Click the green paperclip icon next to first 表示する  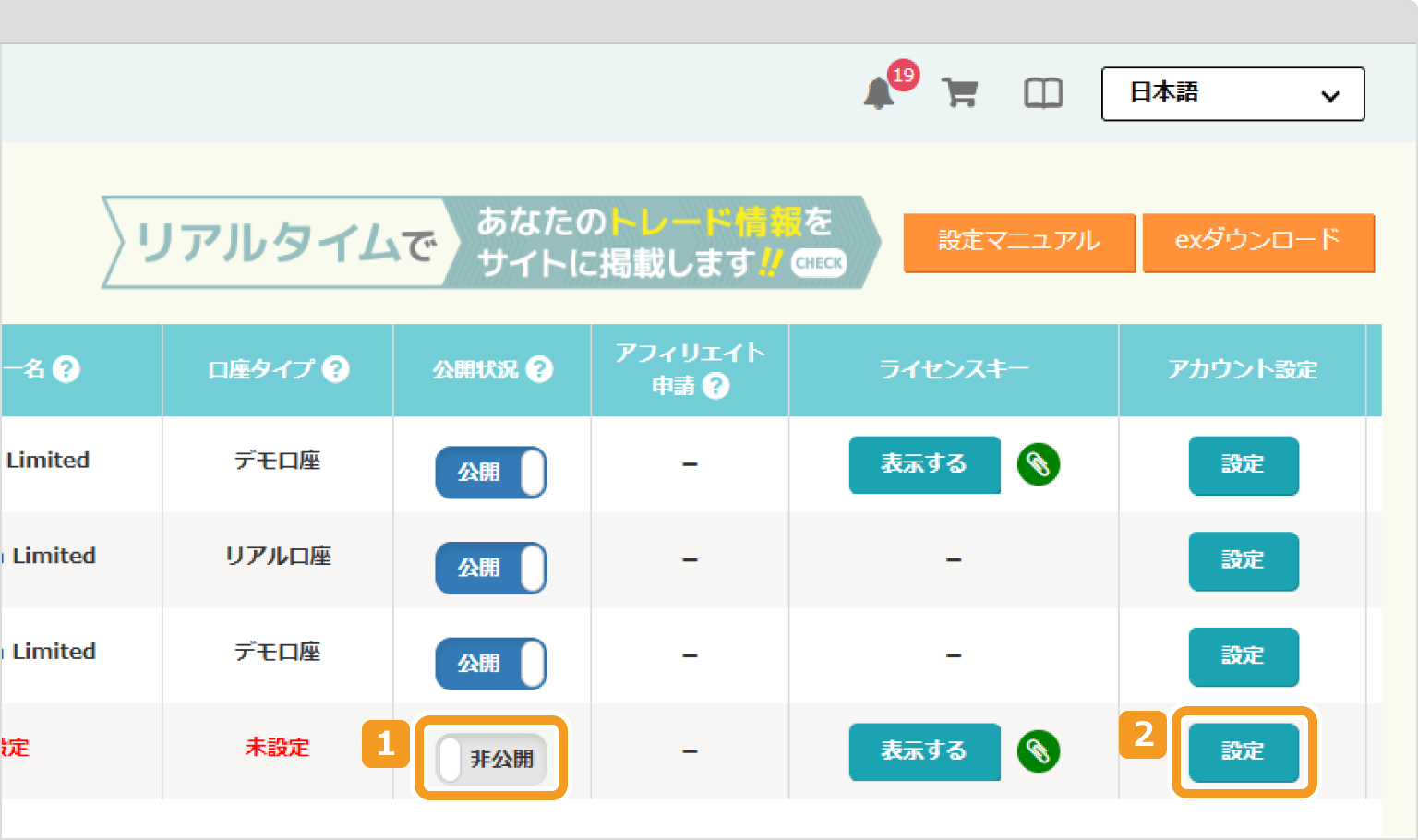1039,465
